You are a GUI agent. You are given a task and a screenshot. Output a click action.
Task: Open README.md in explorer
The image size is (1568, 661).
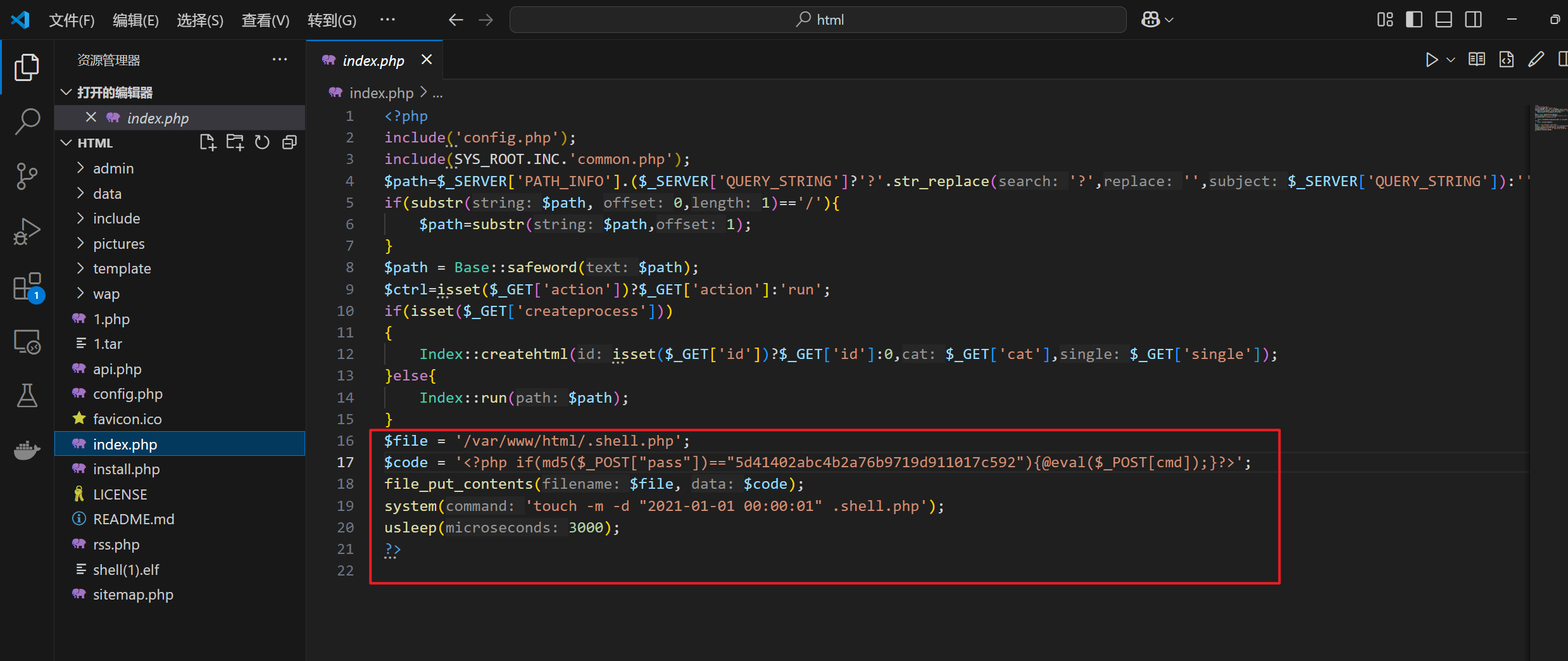[180, 519]
